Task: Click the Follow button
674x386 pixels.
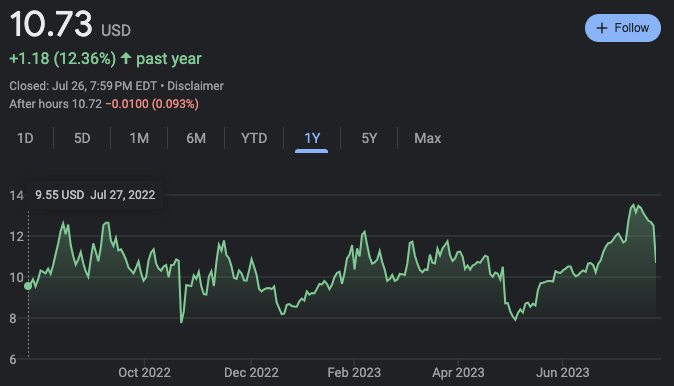Action: (x=622, y=28)
